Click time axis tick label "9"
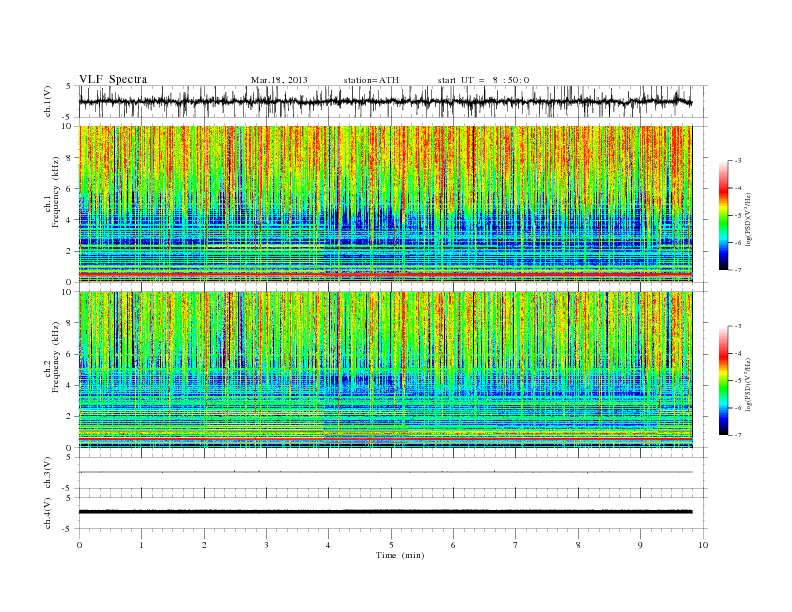The width and height of the screenshot is (792, 612). point(640,545)
